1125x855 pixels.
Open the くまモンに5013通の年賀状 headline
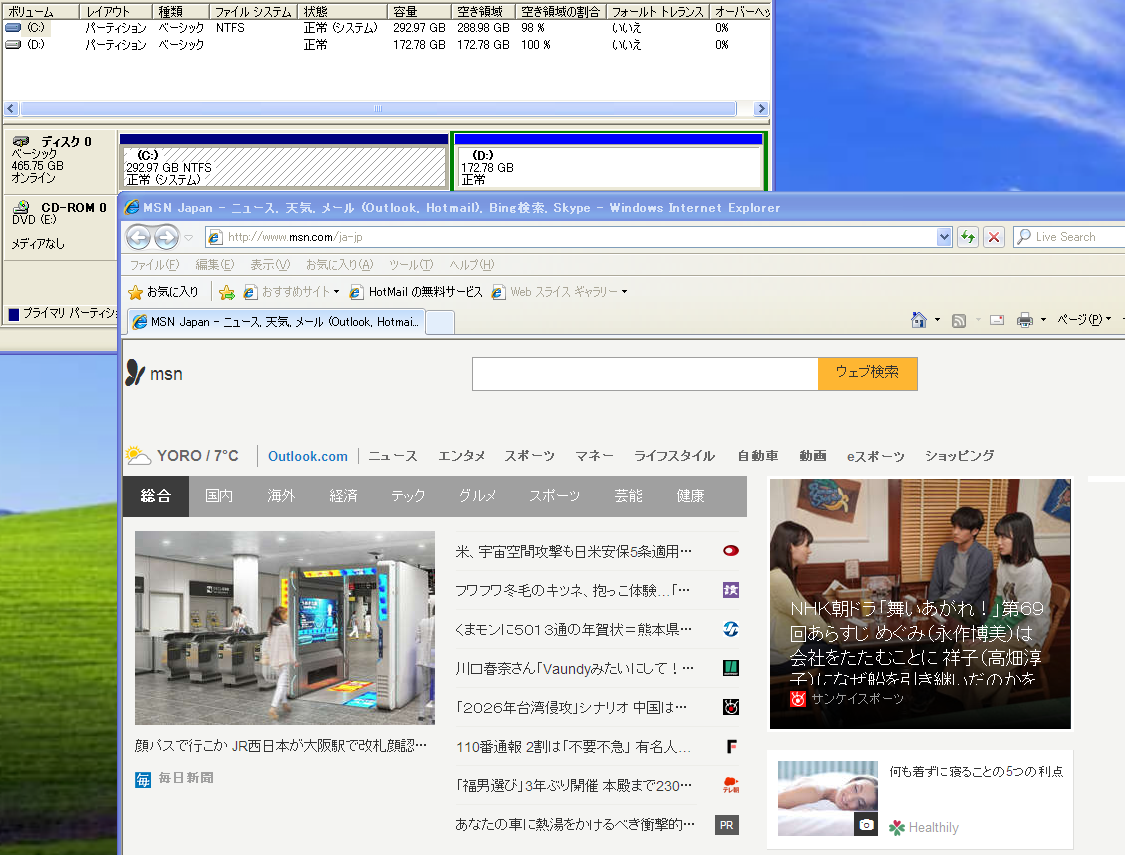573,629
